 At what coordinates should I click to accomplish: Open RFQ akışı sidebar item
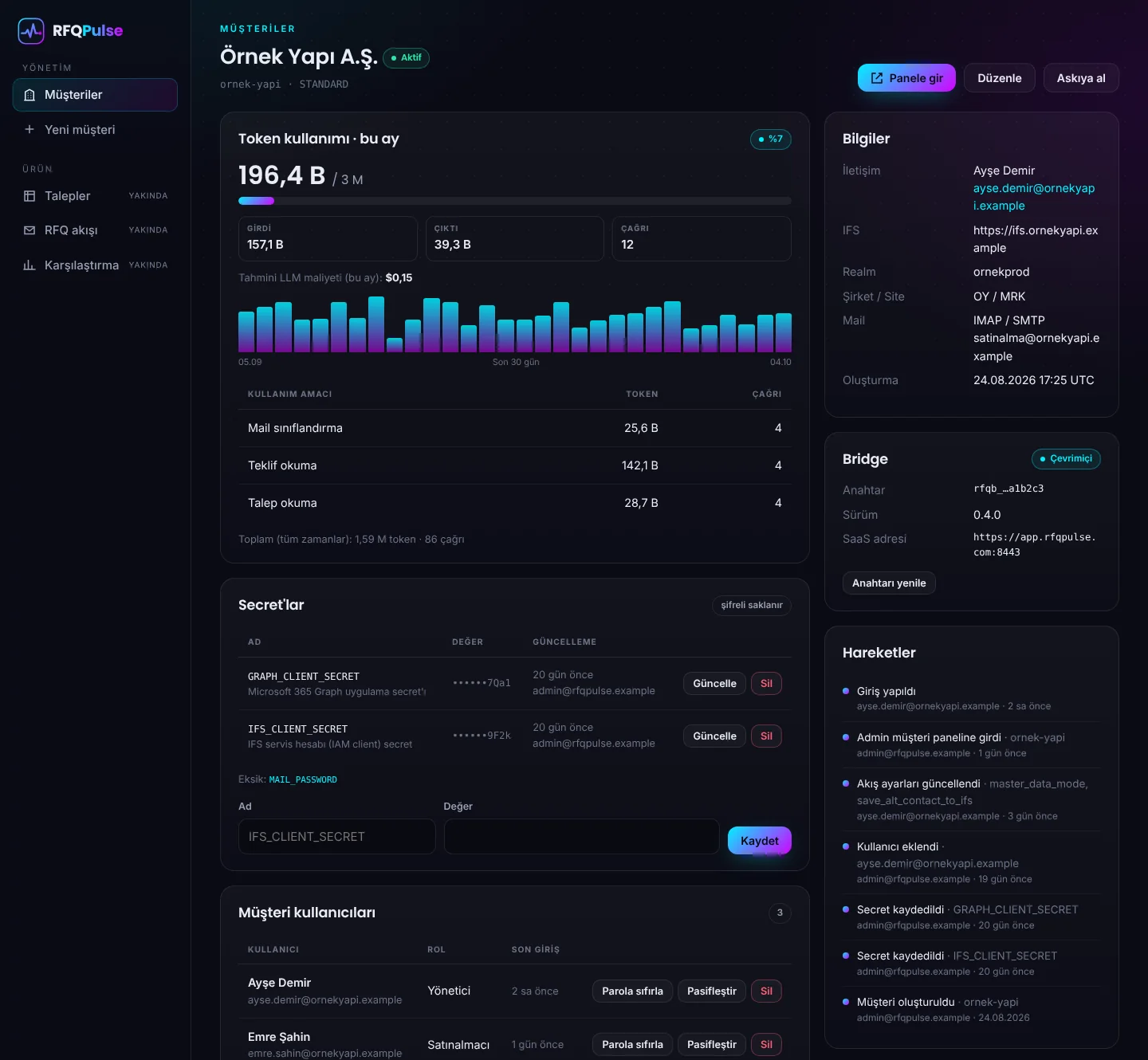pos(95,230)
